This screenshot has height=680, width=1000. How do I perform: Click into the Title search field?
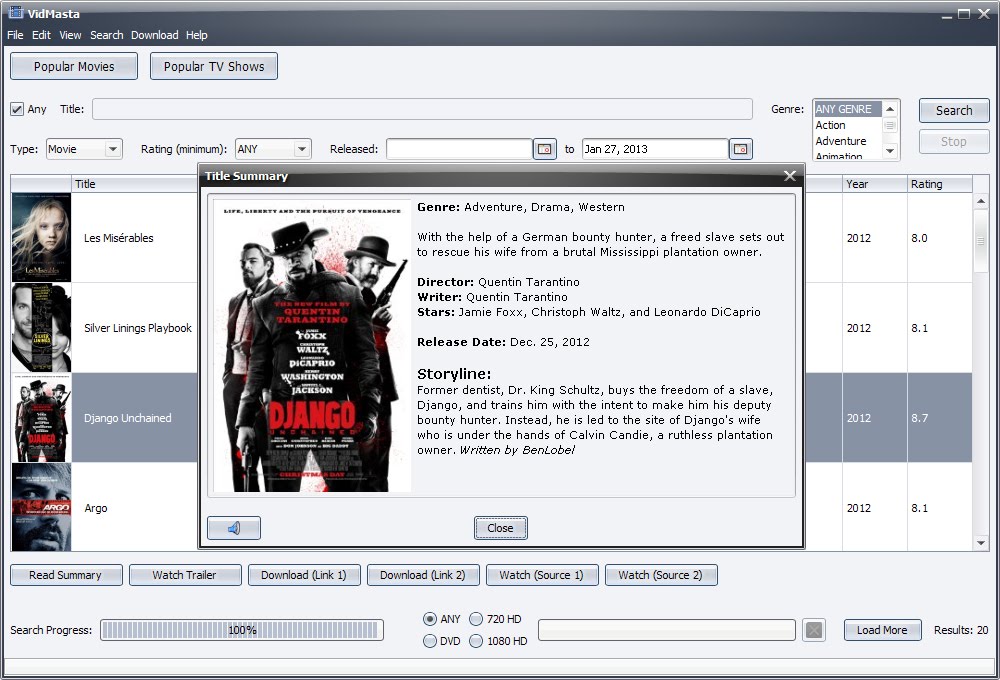422,109
